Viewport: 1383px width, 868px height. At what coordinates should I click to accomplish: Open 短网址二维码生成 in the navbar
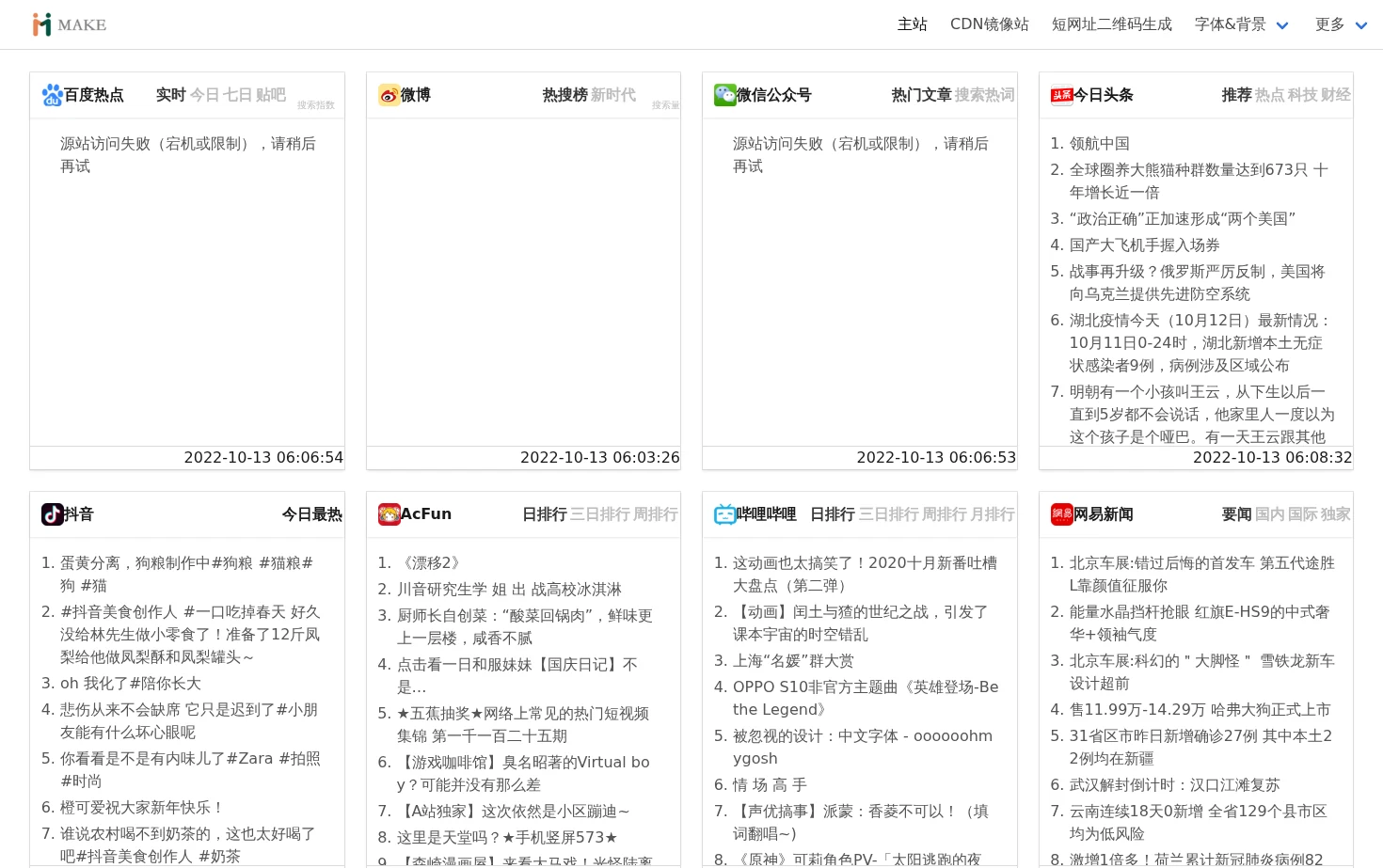(1112, 24)
